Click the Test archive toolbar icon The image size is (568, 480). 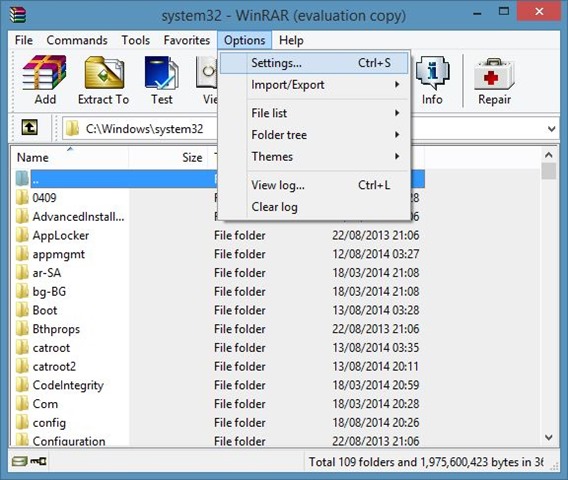pos(162,72)
